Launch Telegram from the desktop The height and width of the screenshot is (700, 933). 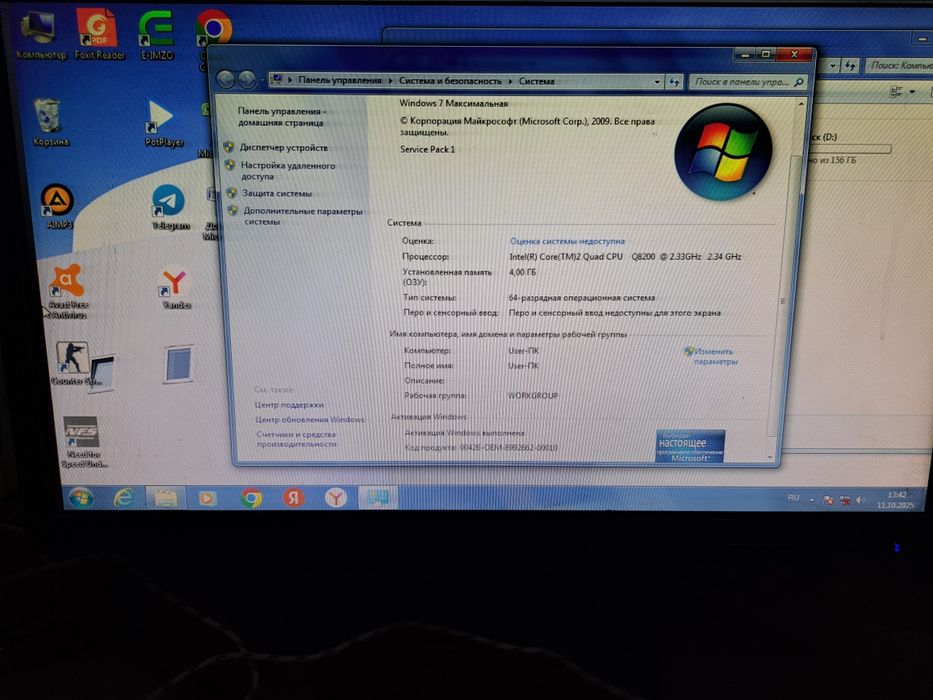point(170,207)
